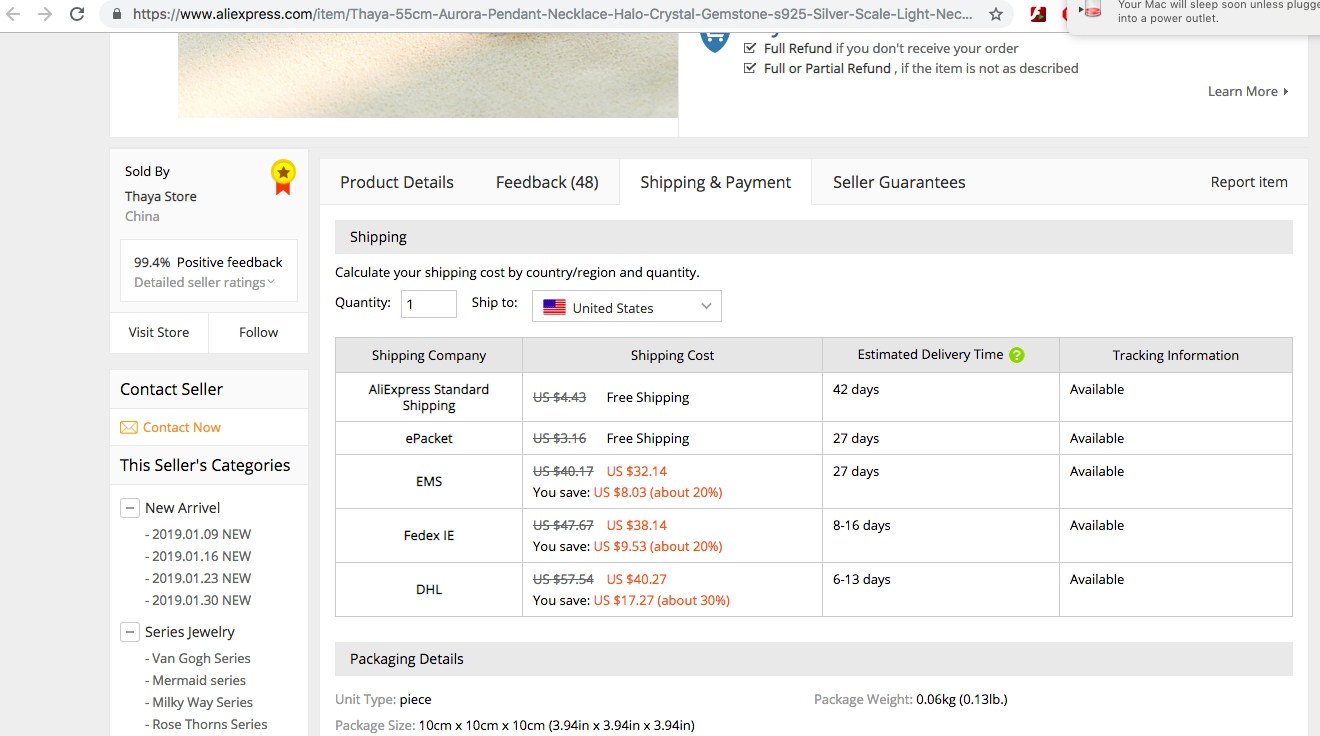This screenshot has width=1320, height=736.
Task: Click the 6-13 days delivery estimate
Action: [x=862, y=579]
